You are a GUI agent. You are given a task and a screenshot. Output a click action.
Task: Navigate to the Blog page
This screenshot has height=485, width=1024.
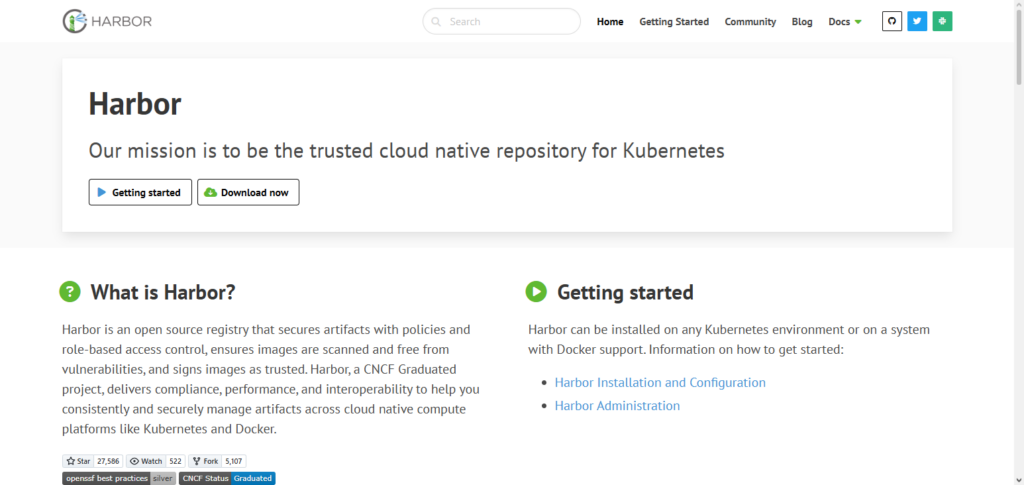pyautogui.click(x=802, y=22)
